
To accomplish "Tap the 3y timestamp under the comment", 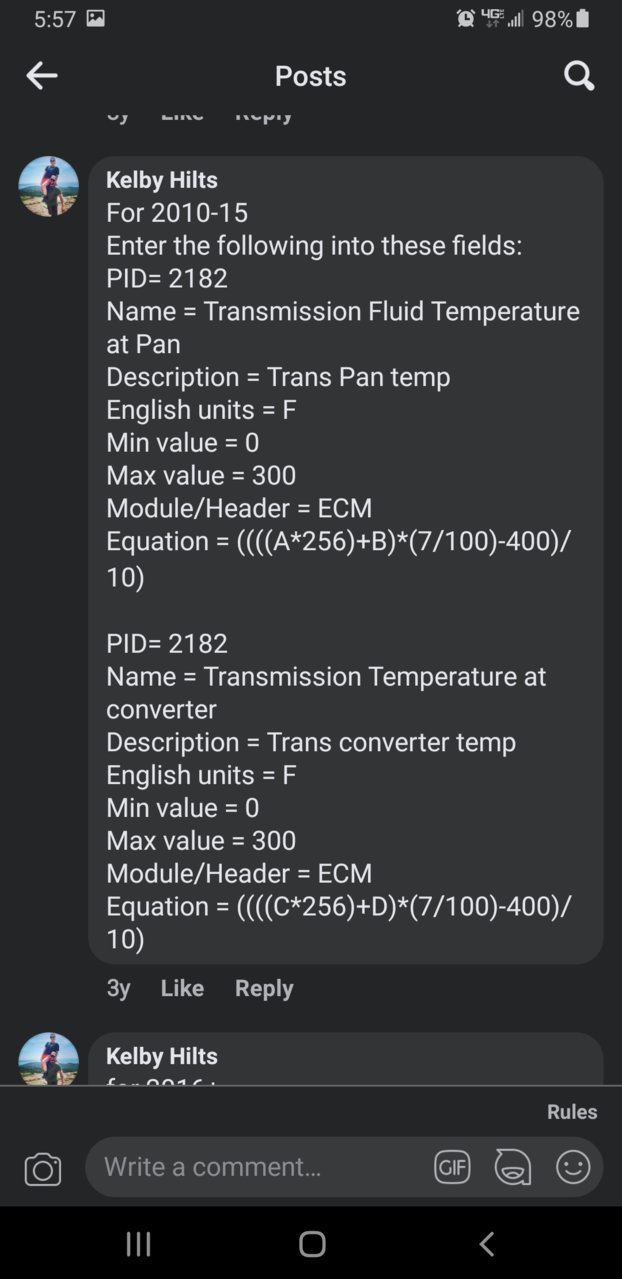I will tap(118, 988).
